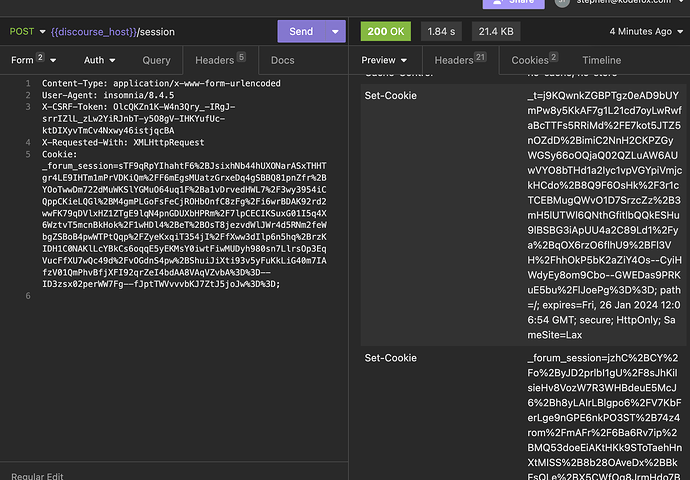
Task: Click the _t= Set-Cookie value
Action: point(604,215)
